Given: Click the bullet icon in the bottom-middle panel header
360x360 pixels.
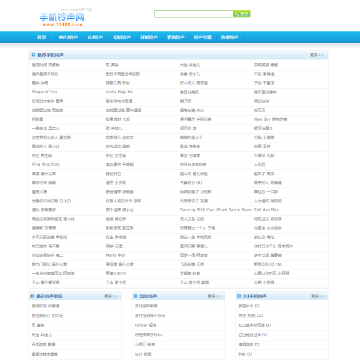Looking at the screenshot, I should pyautogui.click(x=136, y=296).
